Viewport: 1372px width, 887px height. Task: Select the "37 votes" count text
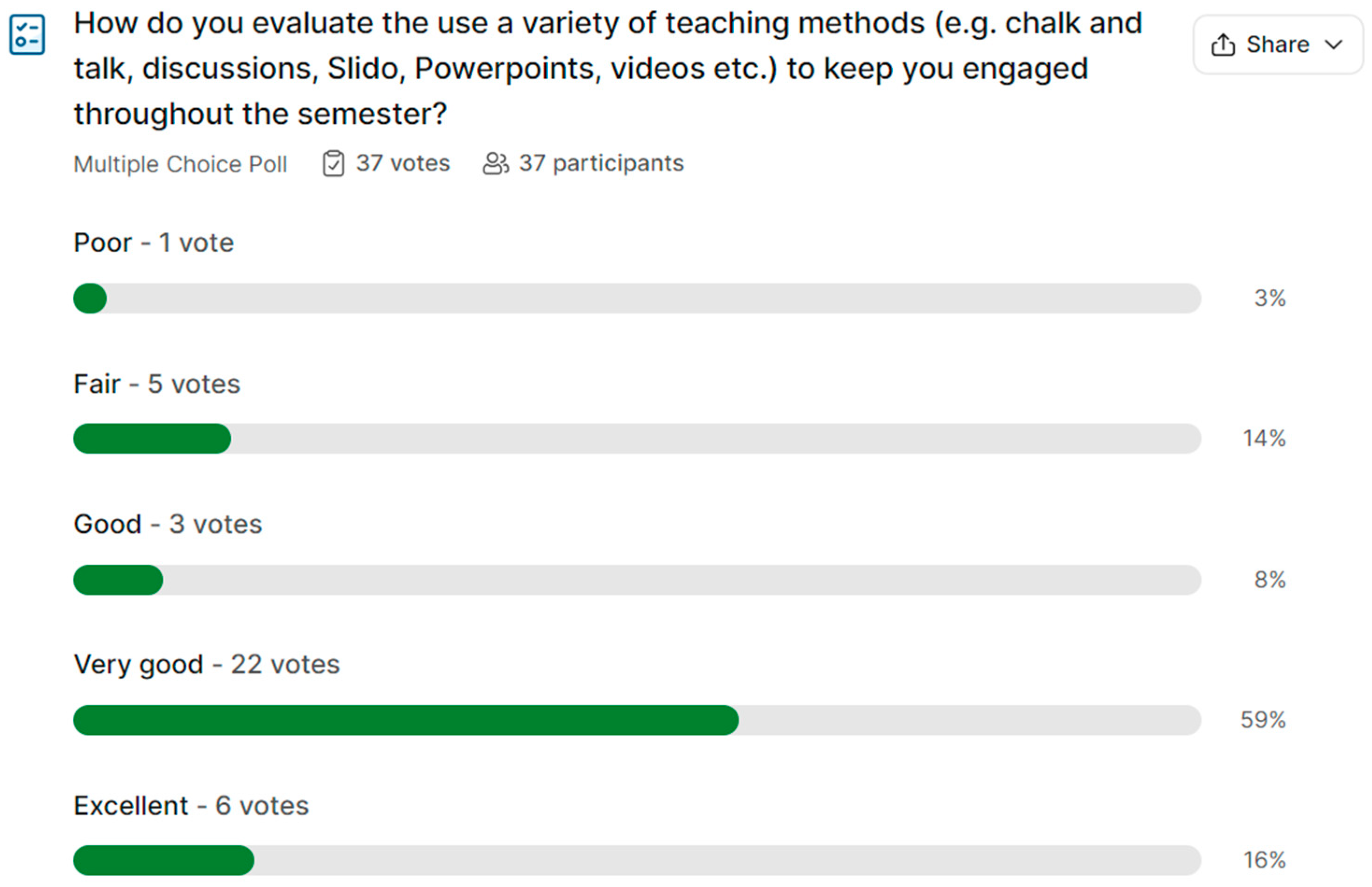tap(402, 163)
